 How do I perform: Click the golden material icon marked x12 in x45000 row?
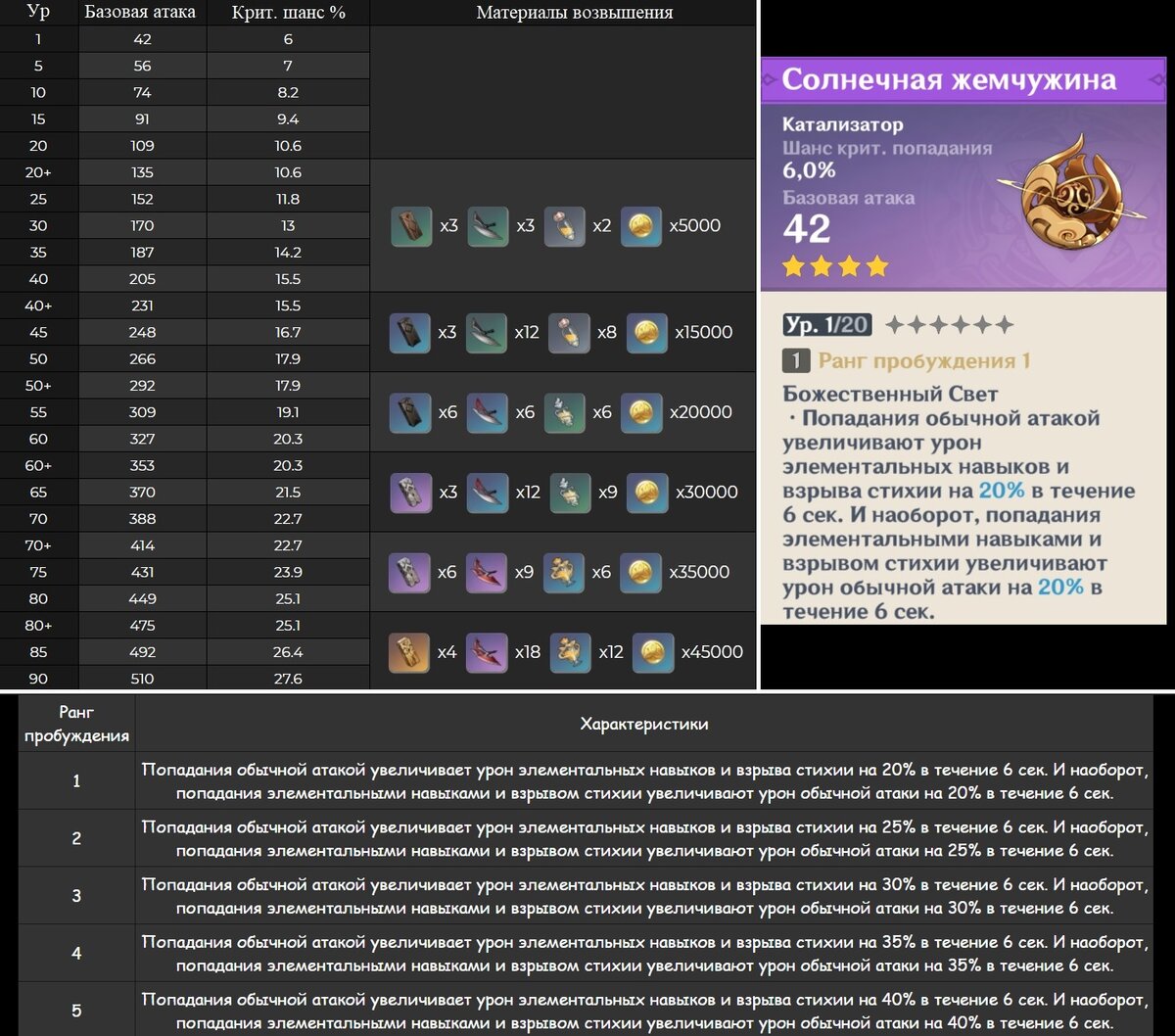pyautogui.click(x=570, y=652)
